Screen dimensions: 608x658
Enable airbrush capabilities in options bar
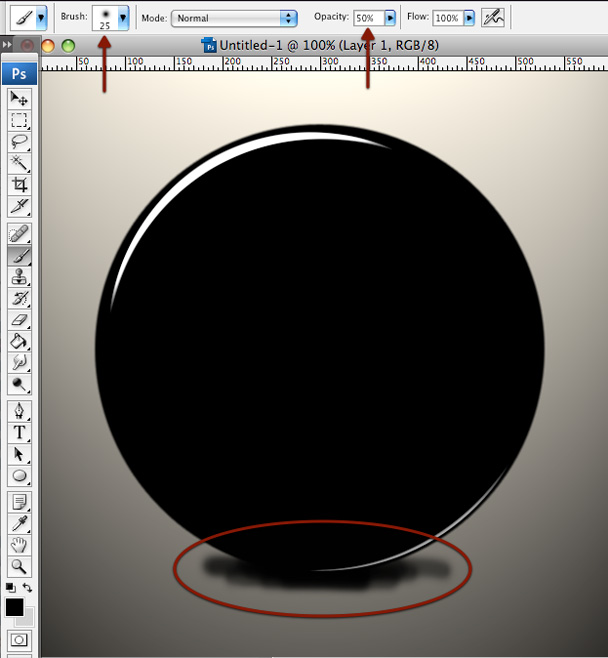(x=493, y=18)
